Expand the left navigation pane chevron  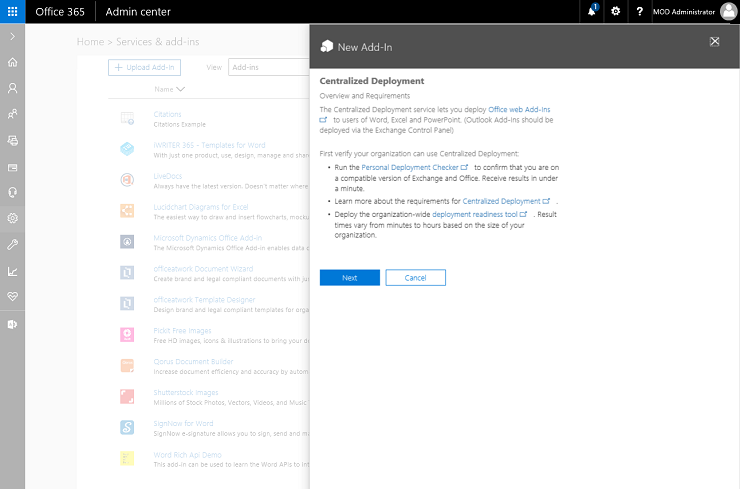[x=12, y=36]
